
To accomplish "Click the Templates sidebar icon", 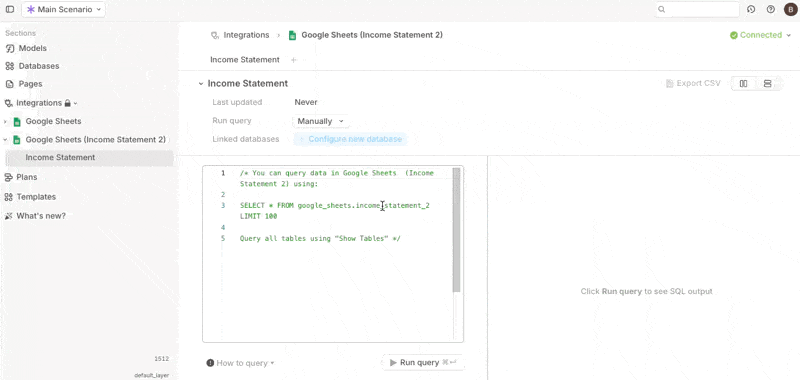I will point(8,197).
